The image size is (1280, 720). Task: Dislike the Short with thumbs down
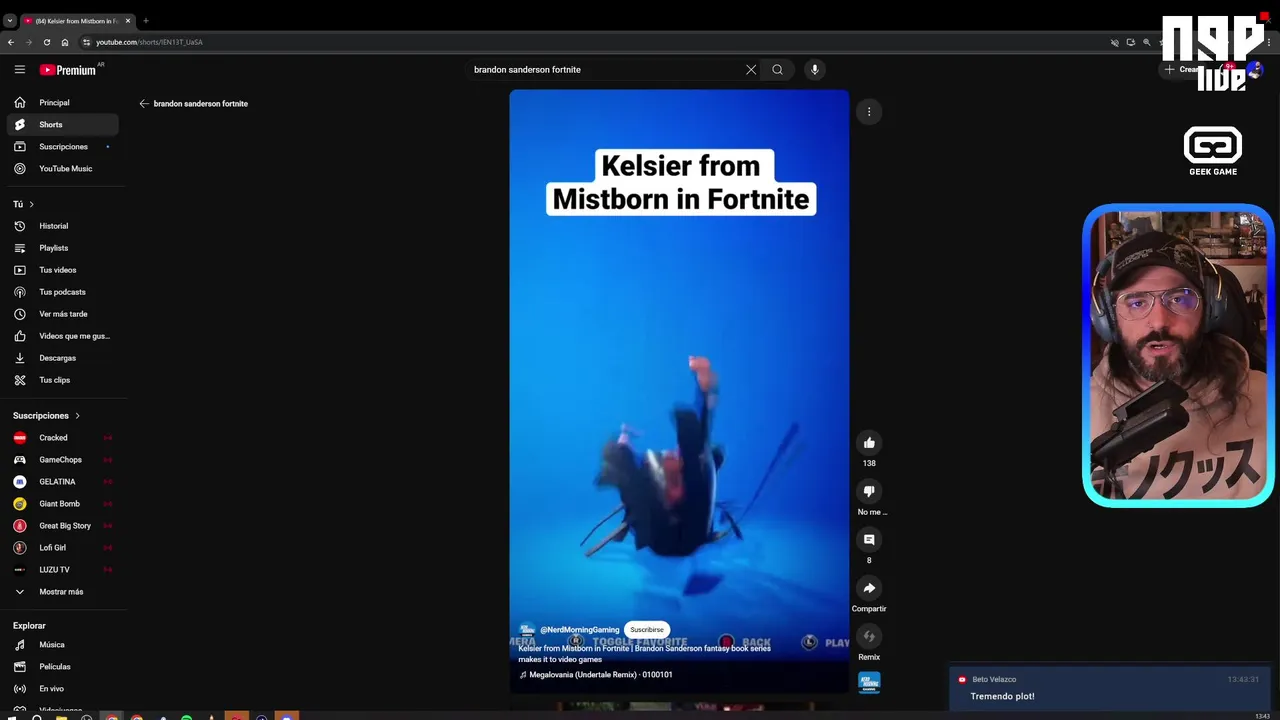[x=869, y=491]
